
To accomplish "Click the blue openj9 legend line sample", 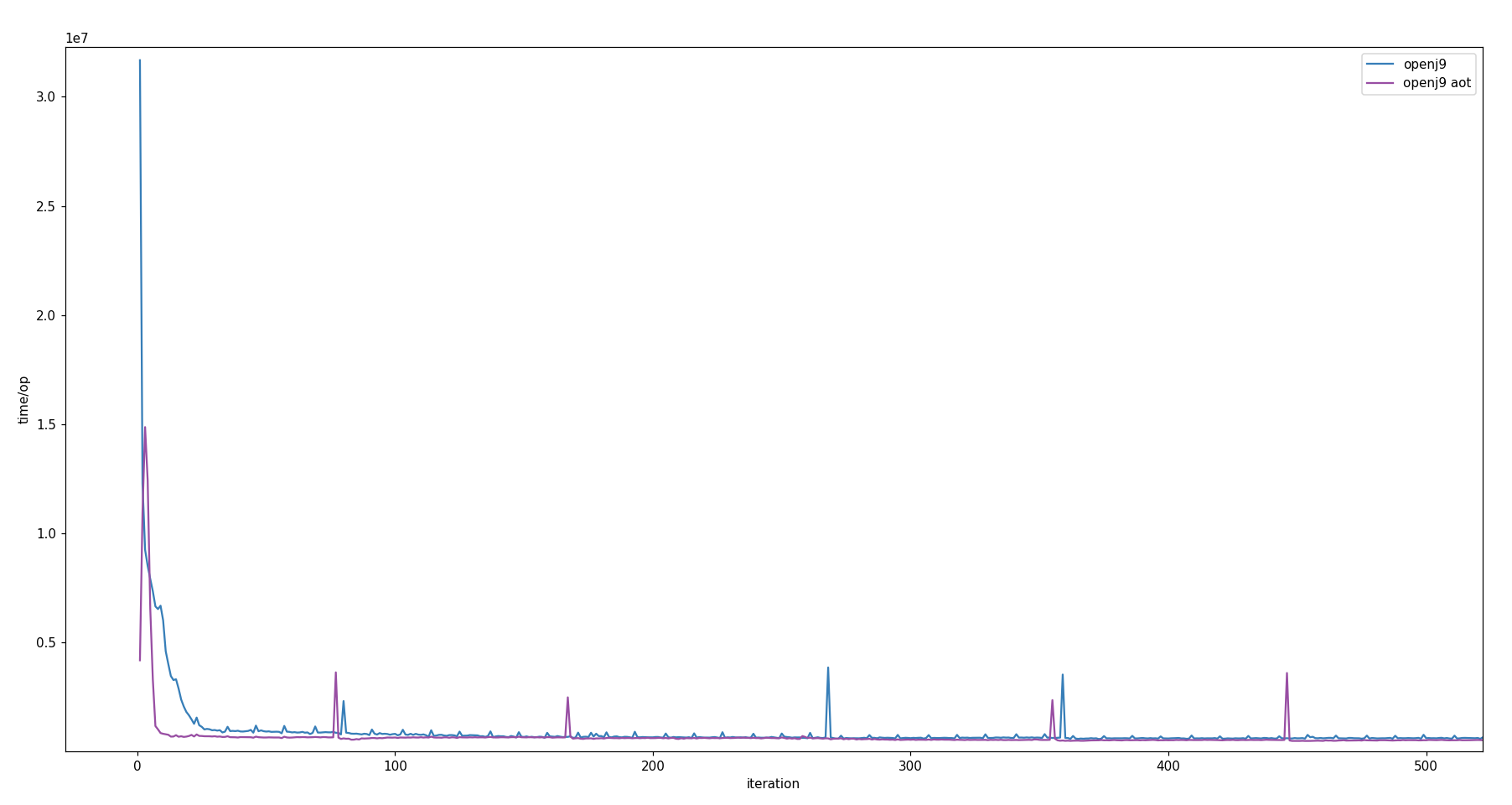I will tap(1381, 65).
